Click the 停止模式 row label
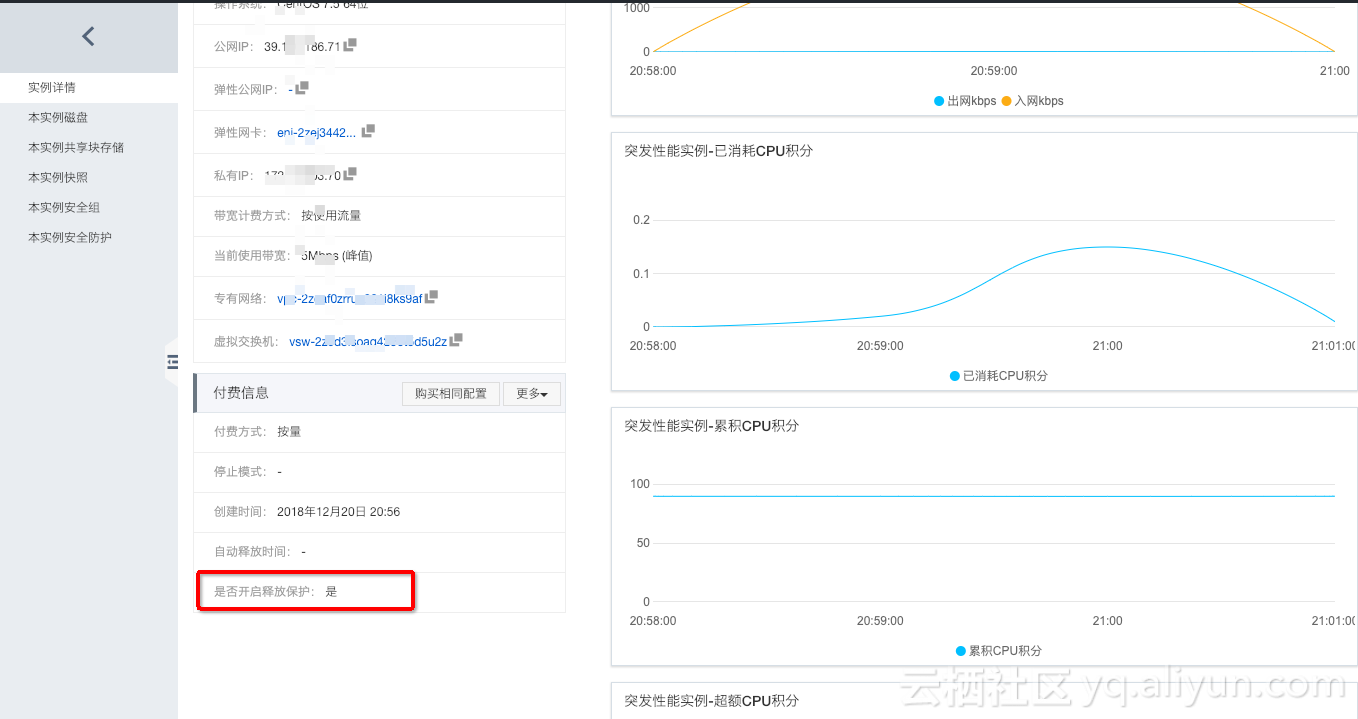 (x=240, y=472)
